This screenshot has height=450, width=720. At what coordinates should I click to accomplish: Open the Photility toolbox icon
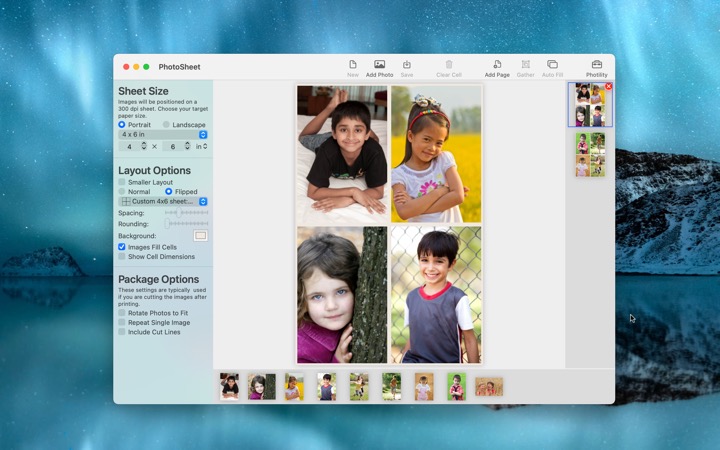tap(596, 64)
